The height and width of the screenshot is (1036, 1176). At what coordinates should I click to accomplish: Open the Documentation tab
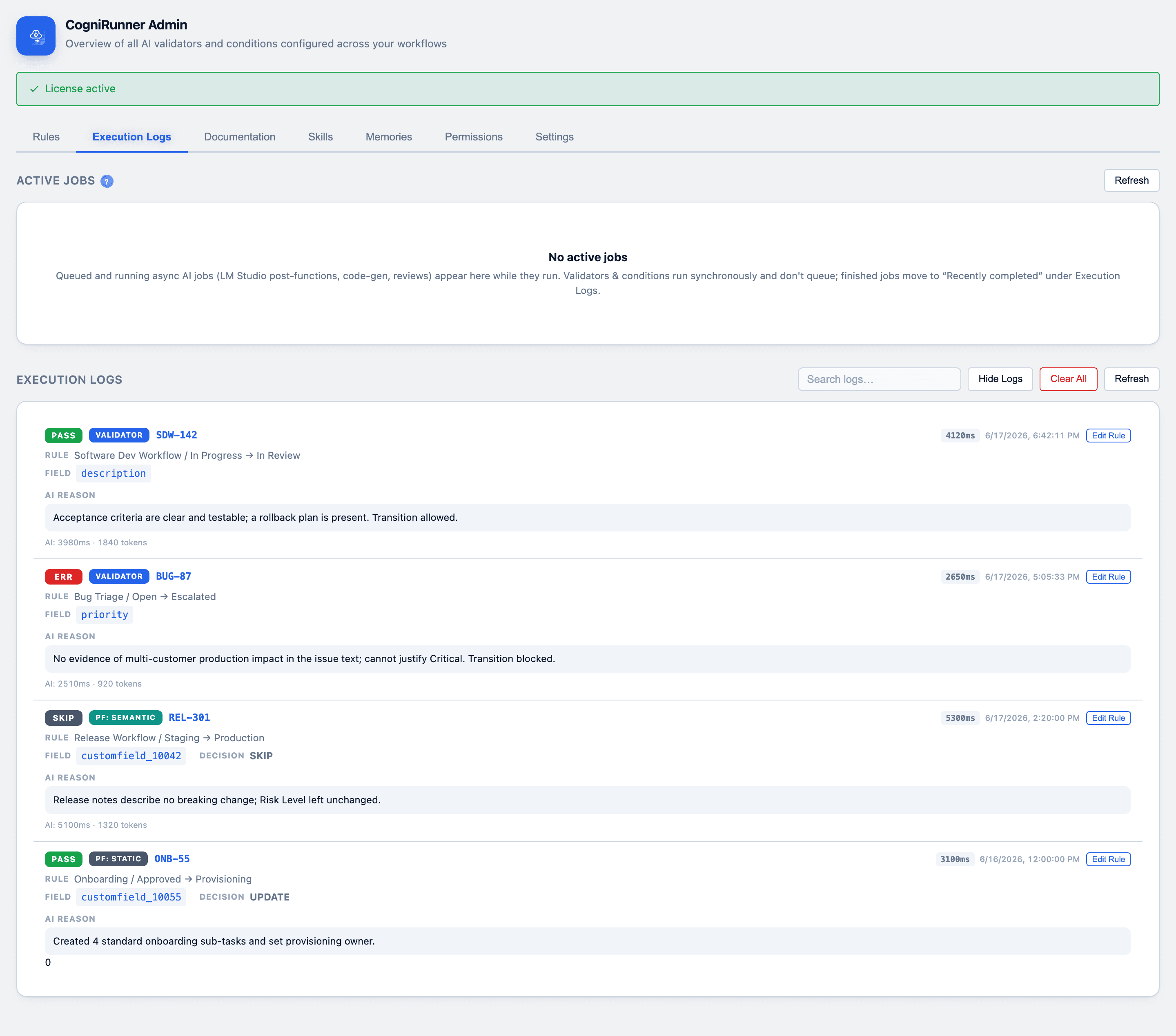[x=239, y=137]
